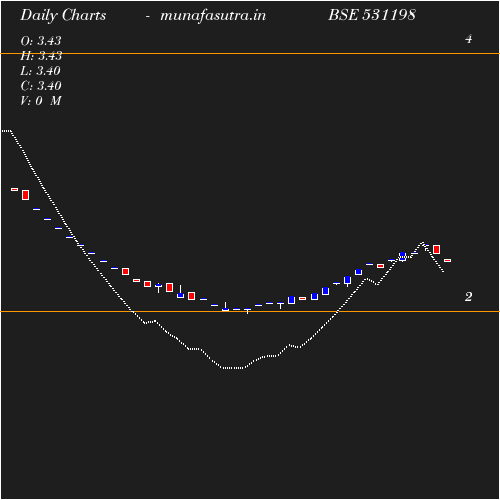Click the close value 'C: 3.40'
The height and width of the screenshot is (500, 500).
tap(41, 86)
